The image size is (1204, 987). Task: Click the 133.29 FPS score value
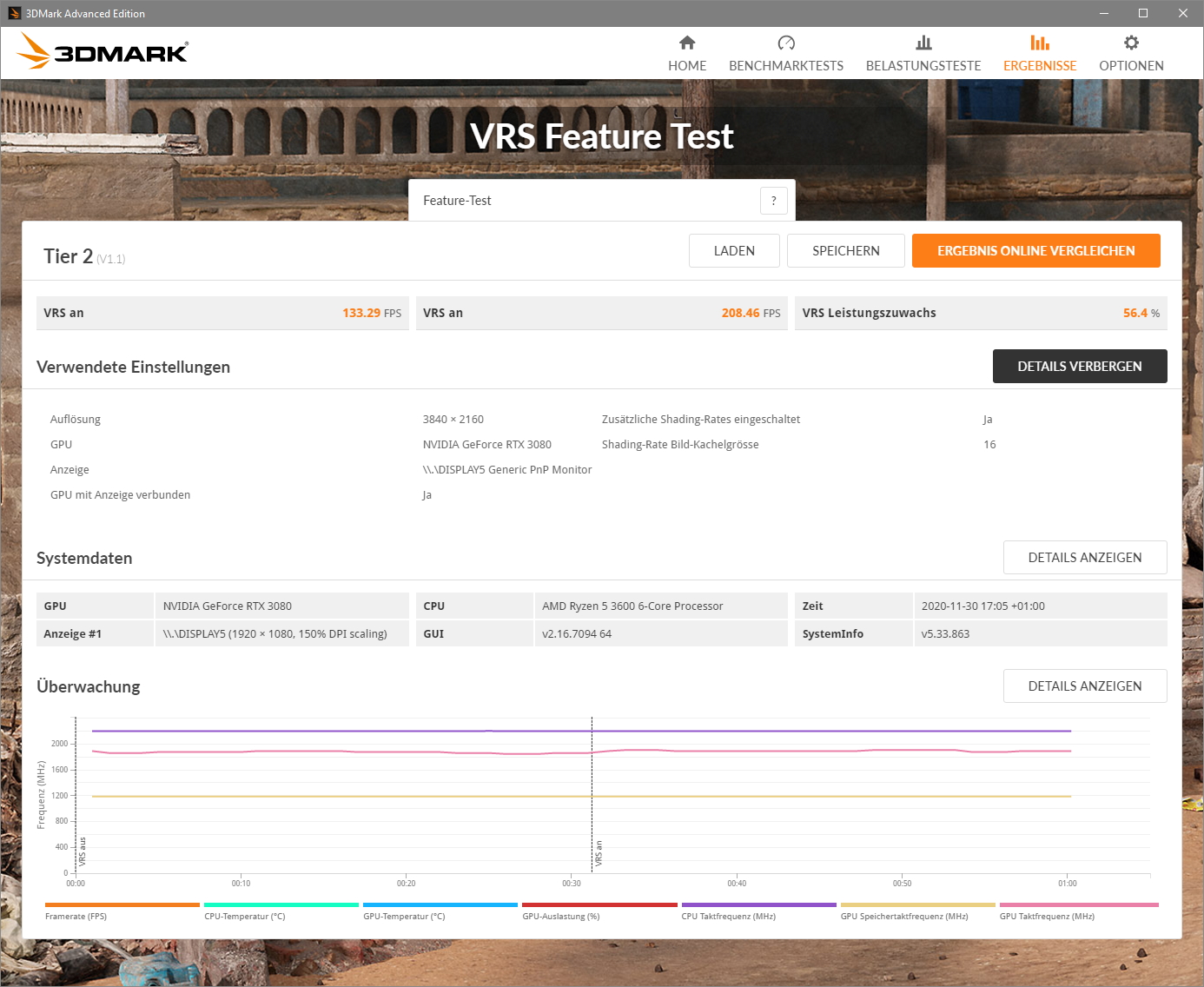tap(372, 313)
